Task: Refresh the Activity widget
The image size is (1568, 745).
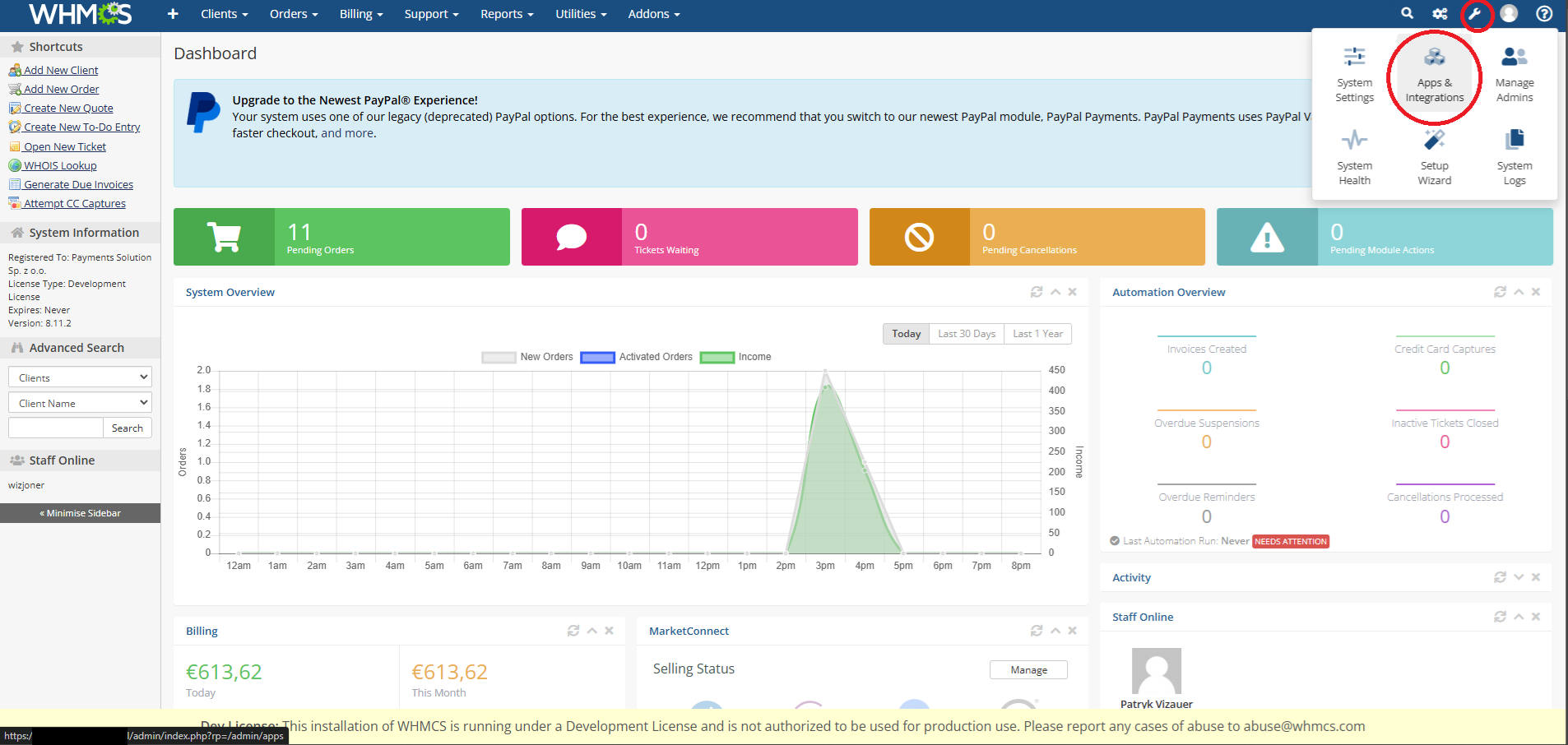Action: coord(1500,577)
